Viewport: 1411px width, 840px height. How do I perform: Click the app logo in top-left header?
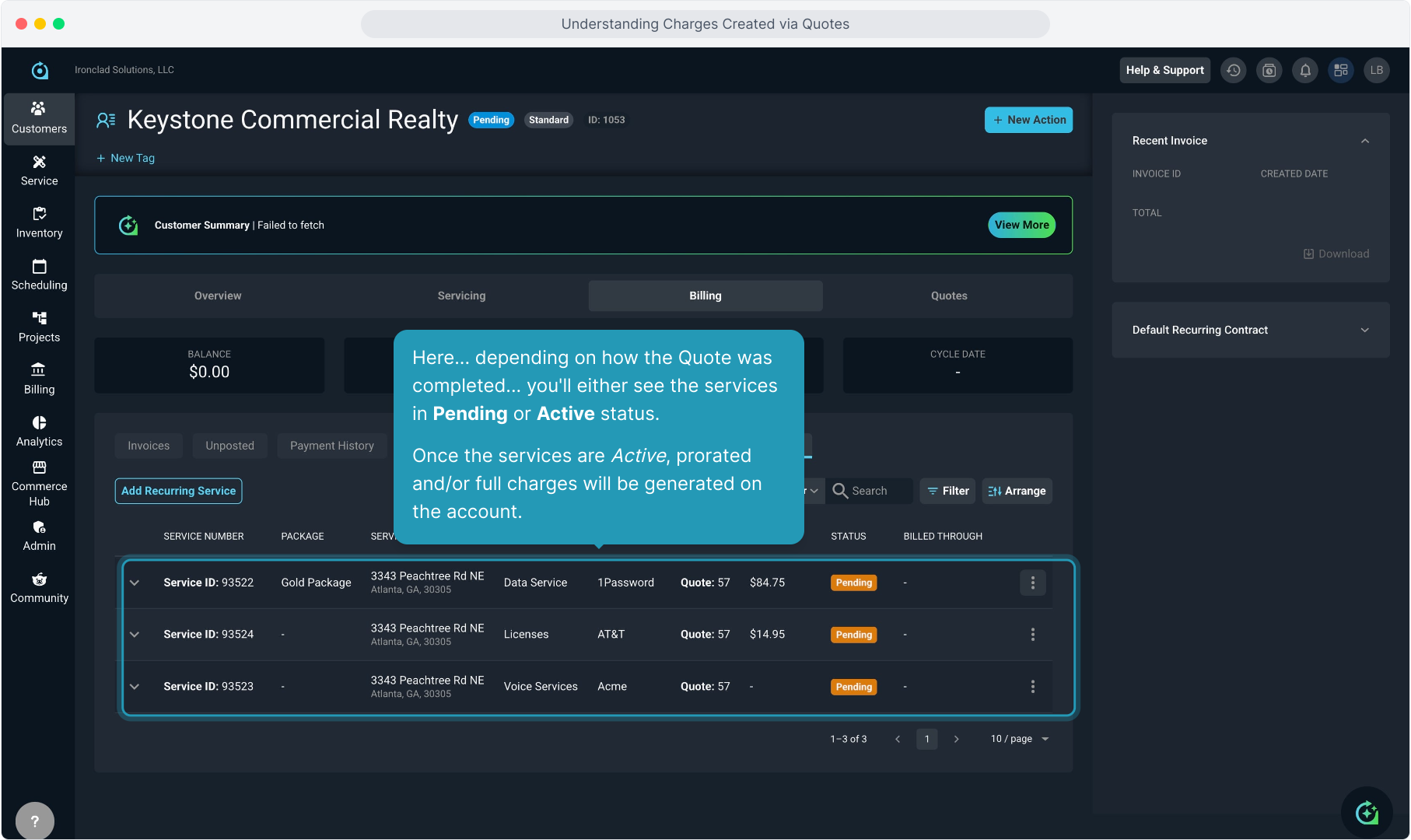pos(40,70)
